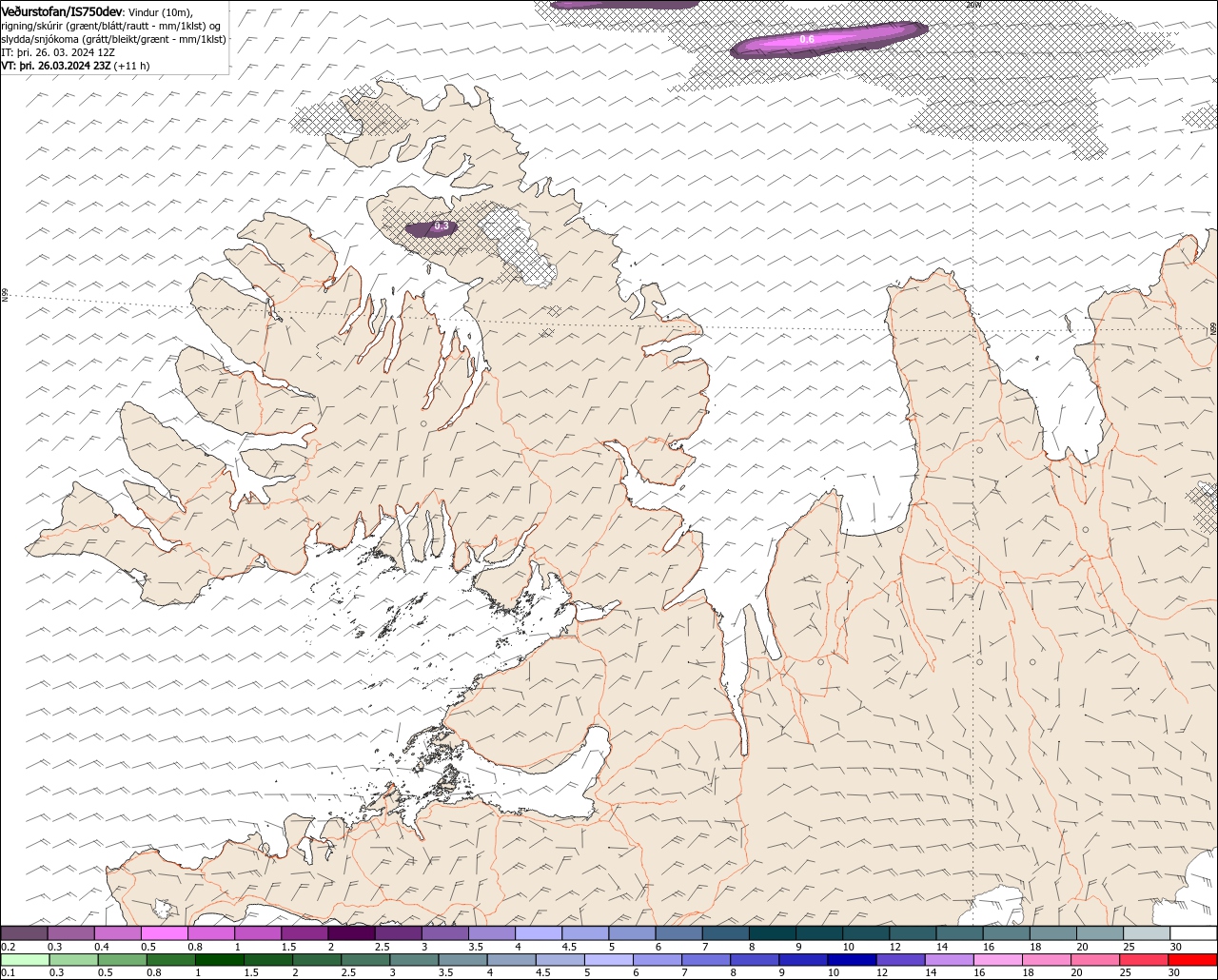Select the lower-row darkest green swatch at 1
1218x980 pixels.
pyautogui.click(x=220, y=960)
